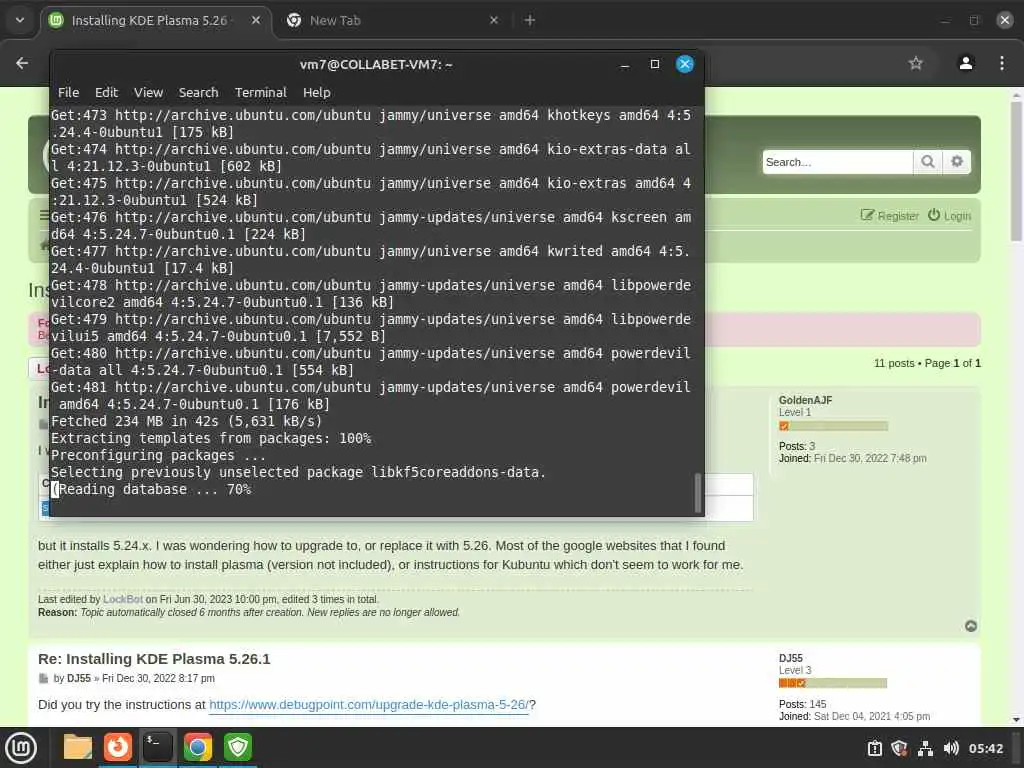
Task: Open GoldenAJF's user profile
Action: 805,400
